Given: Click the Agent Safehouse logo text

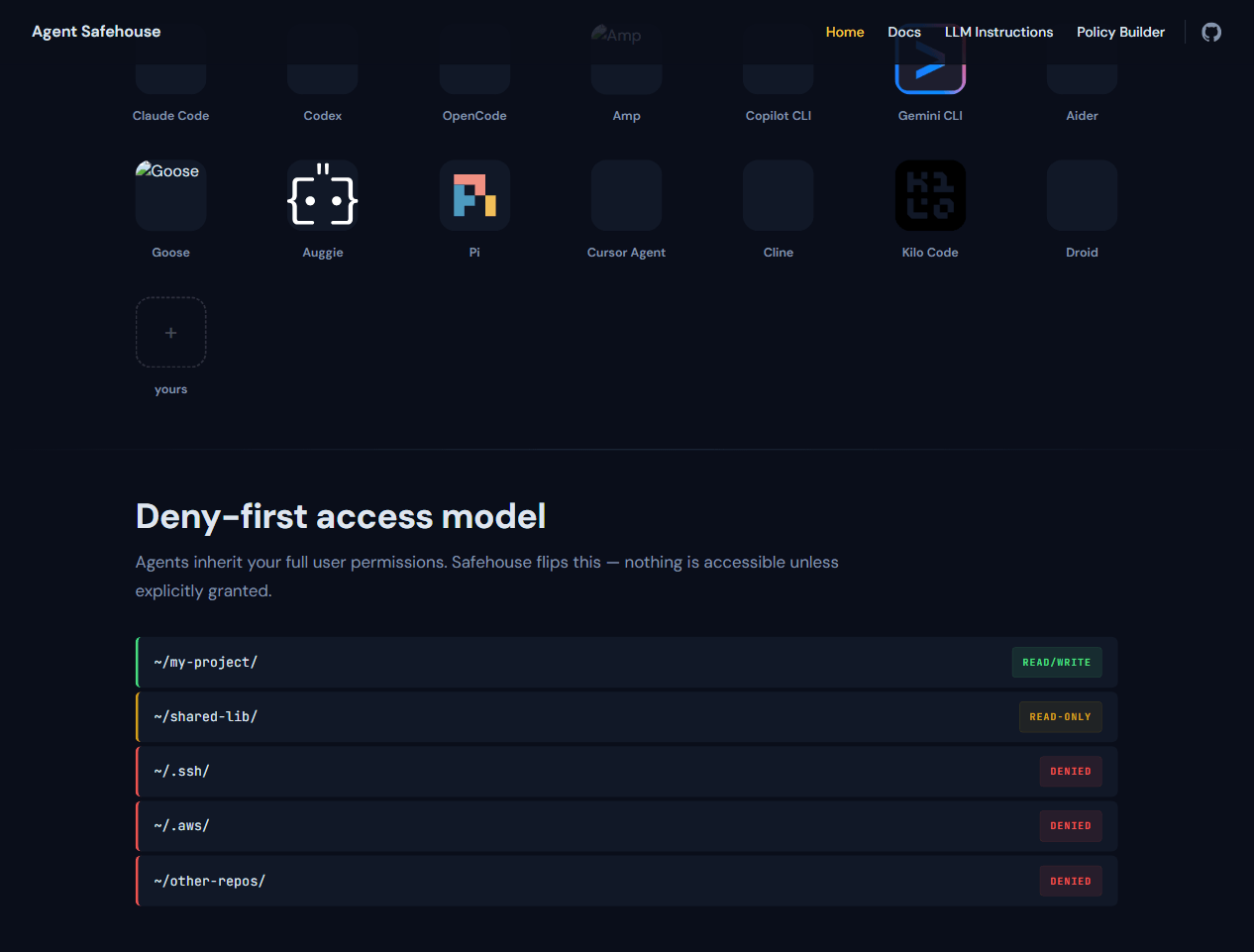Looking at the screenshot, I should click(96, 32).
